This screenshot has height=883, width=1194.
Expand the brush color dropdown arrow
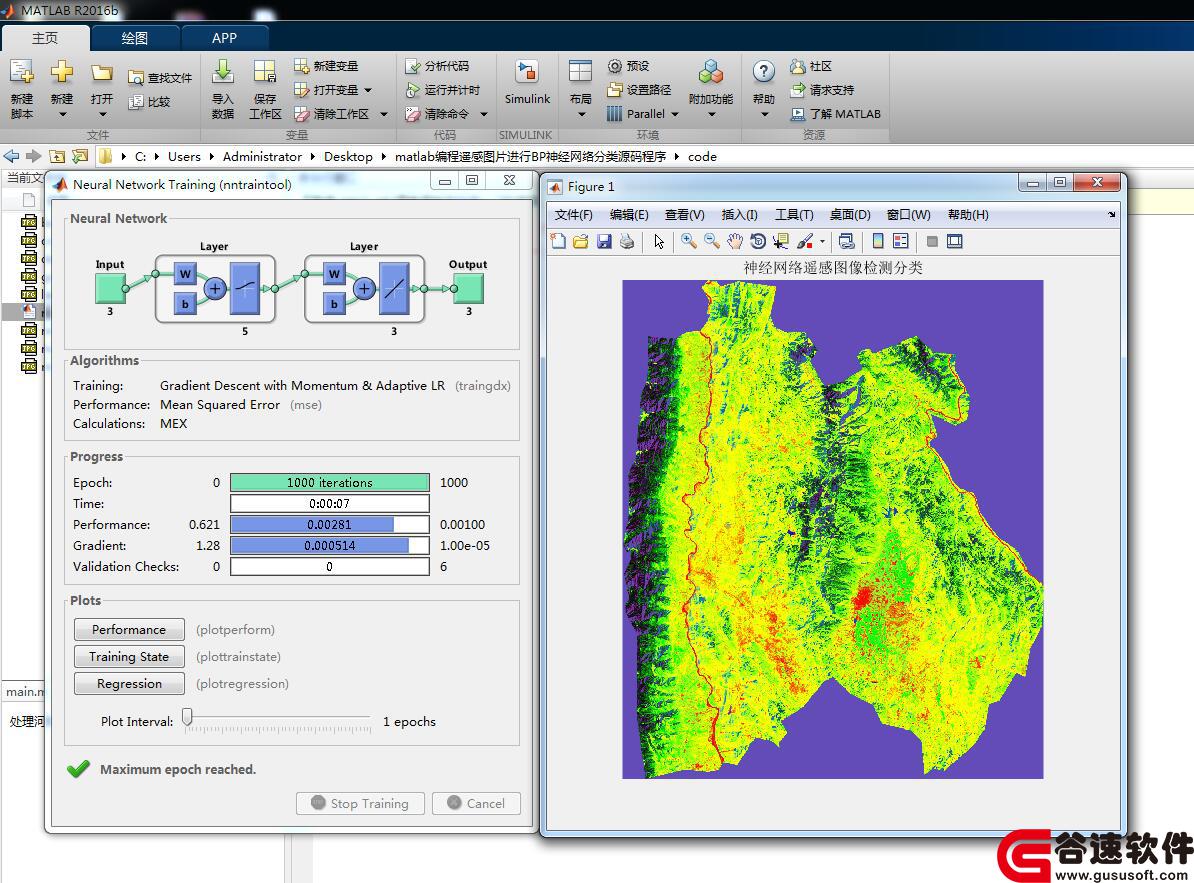(x=822, y=241)
